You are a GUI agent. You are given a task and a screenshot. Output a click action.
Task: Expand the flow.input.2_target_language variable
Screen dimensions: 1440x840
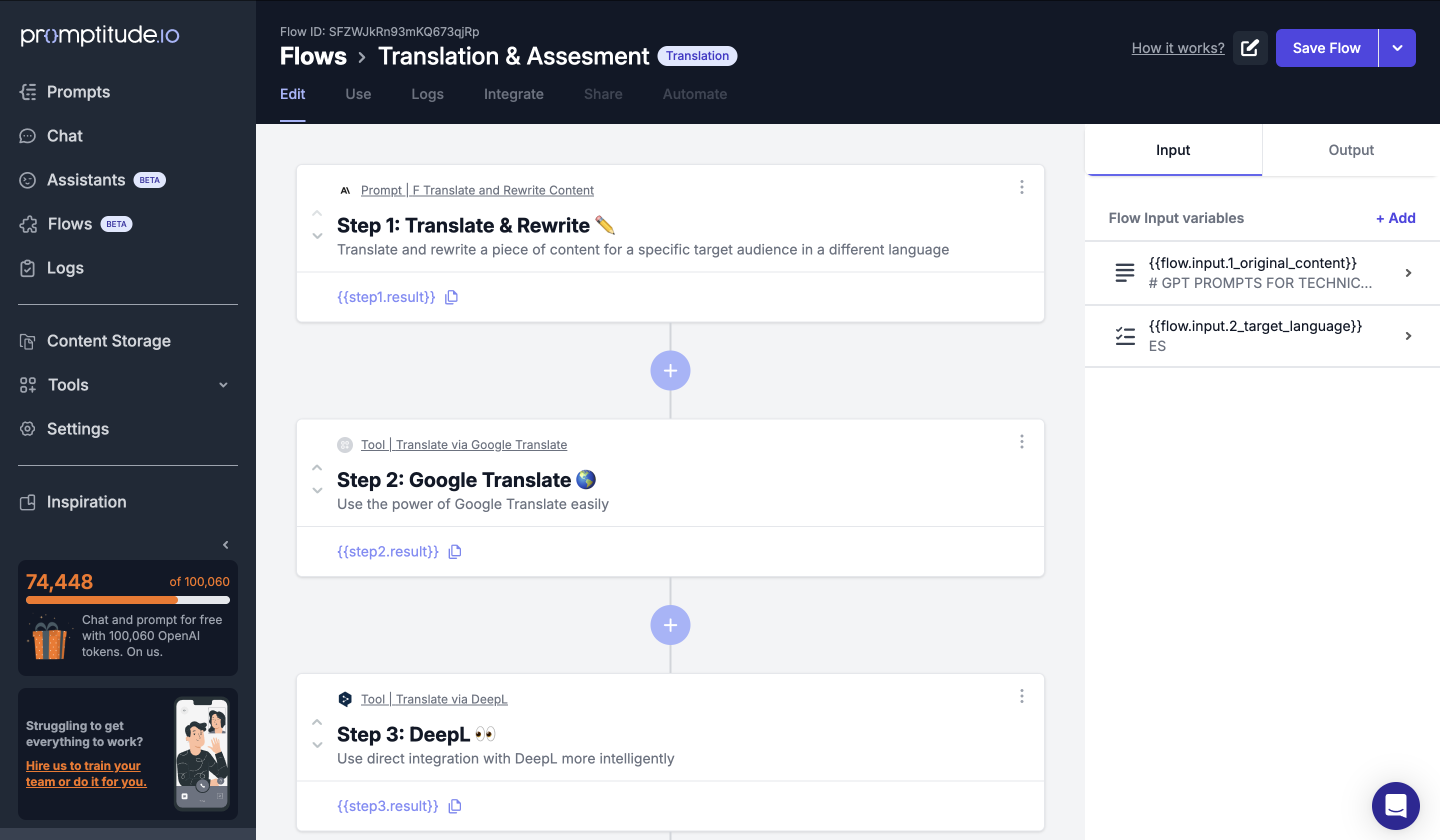(x=1408, y=336)
